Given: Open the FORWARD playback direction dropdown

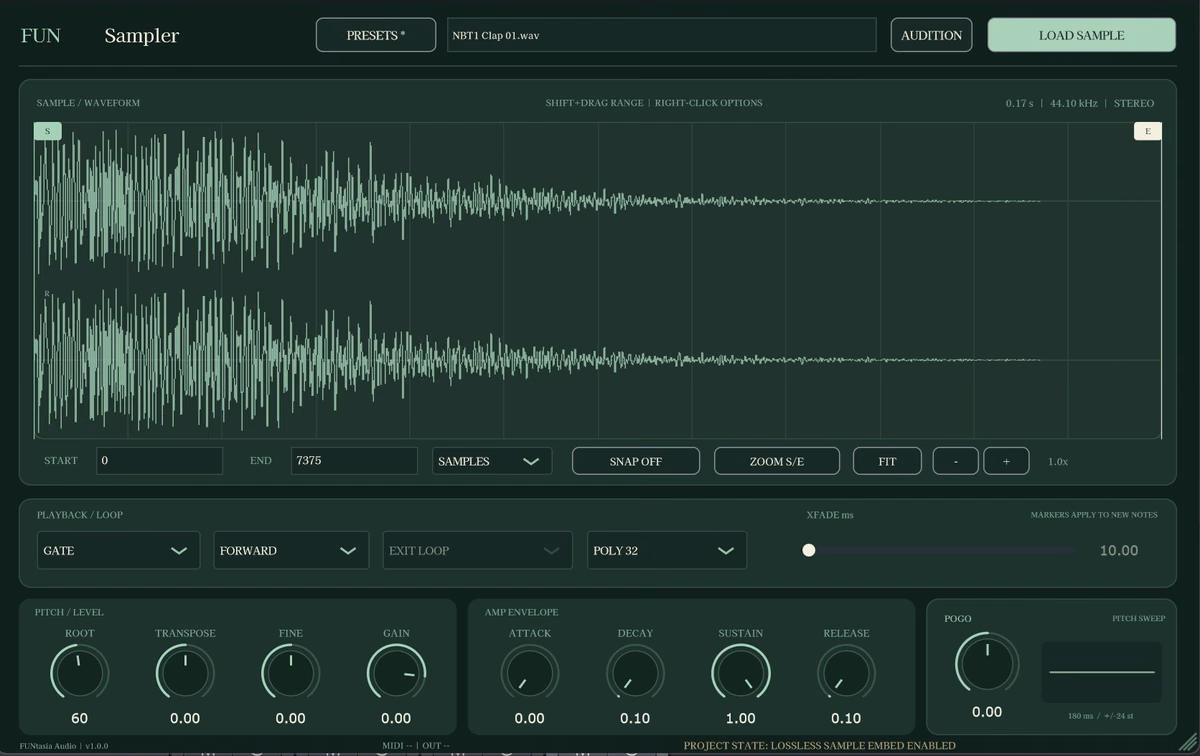Looking at the screenshot, I should [x=291, y=550].
